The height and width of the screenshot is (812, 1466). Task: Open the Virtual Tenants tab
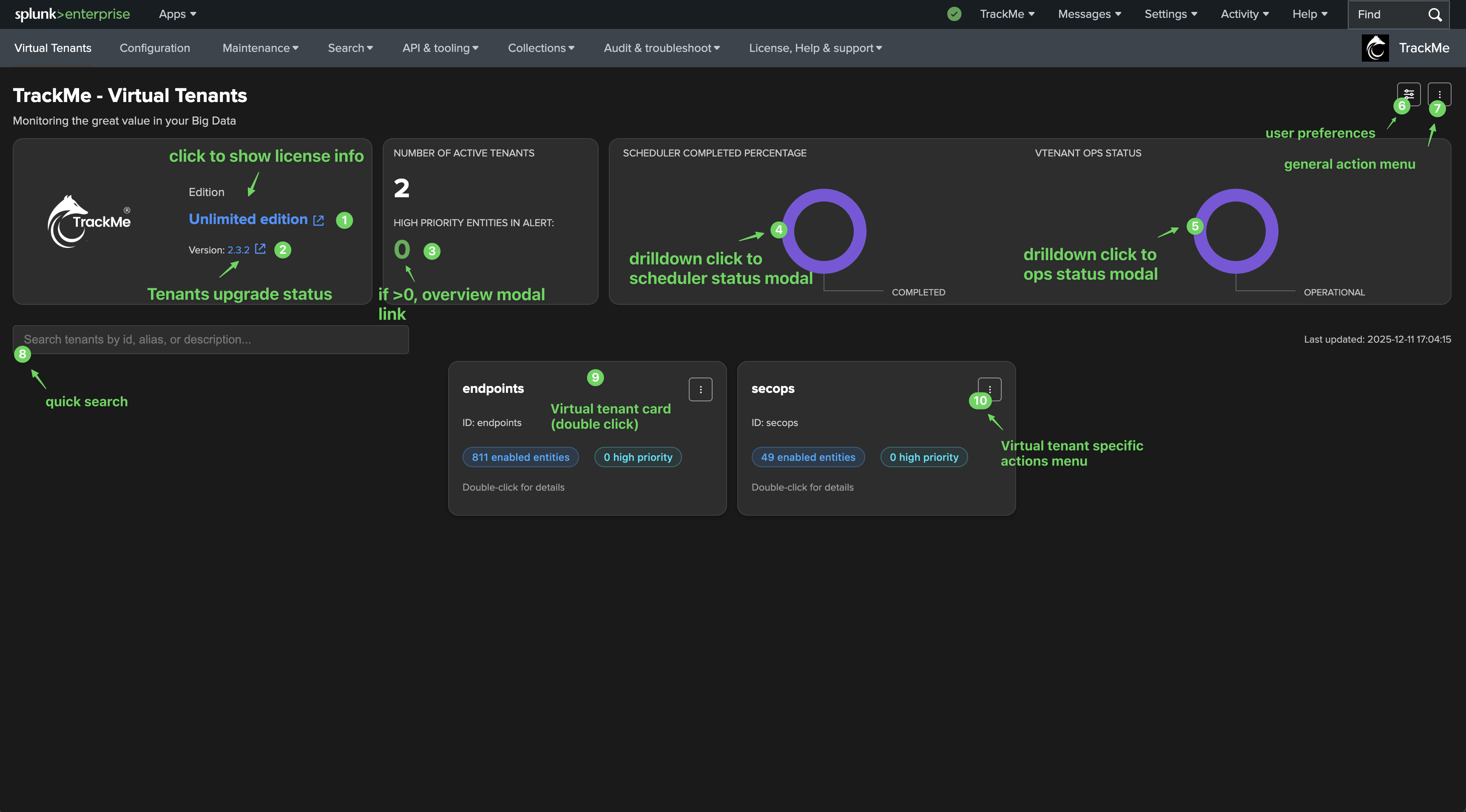point(52,48)
